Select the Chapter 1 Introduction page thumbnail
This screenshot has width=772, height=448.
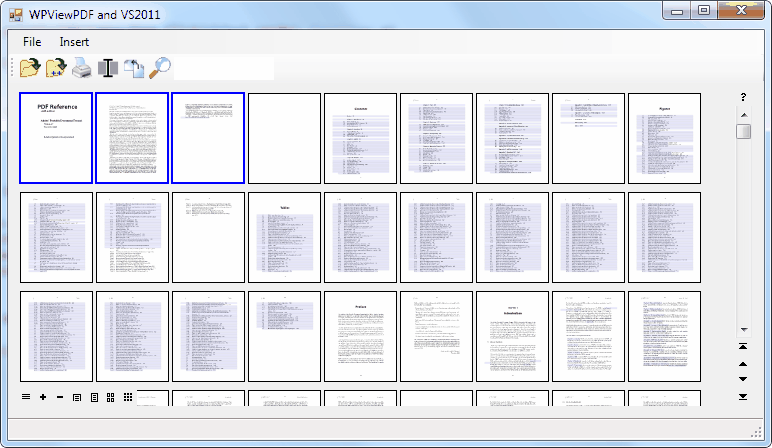513,336
